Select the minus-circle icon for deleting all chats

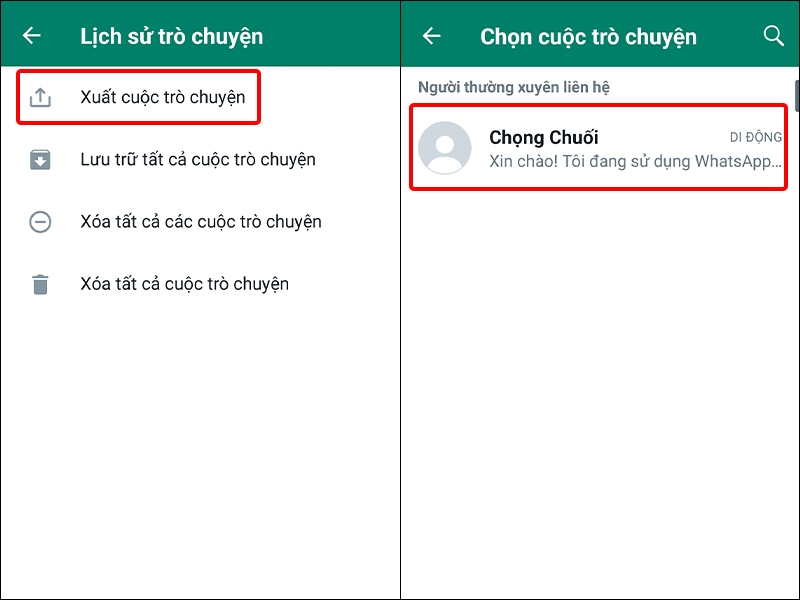click(41, 222)
